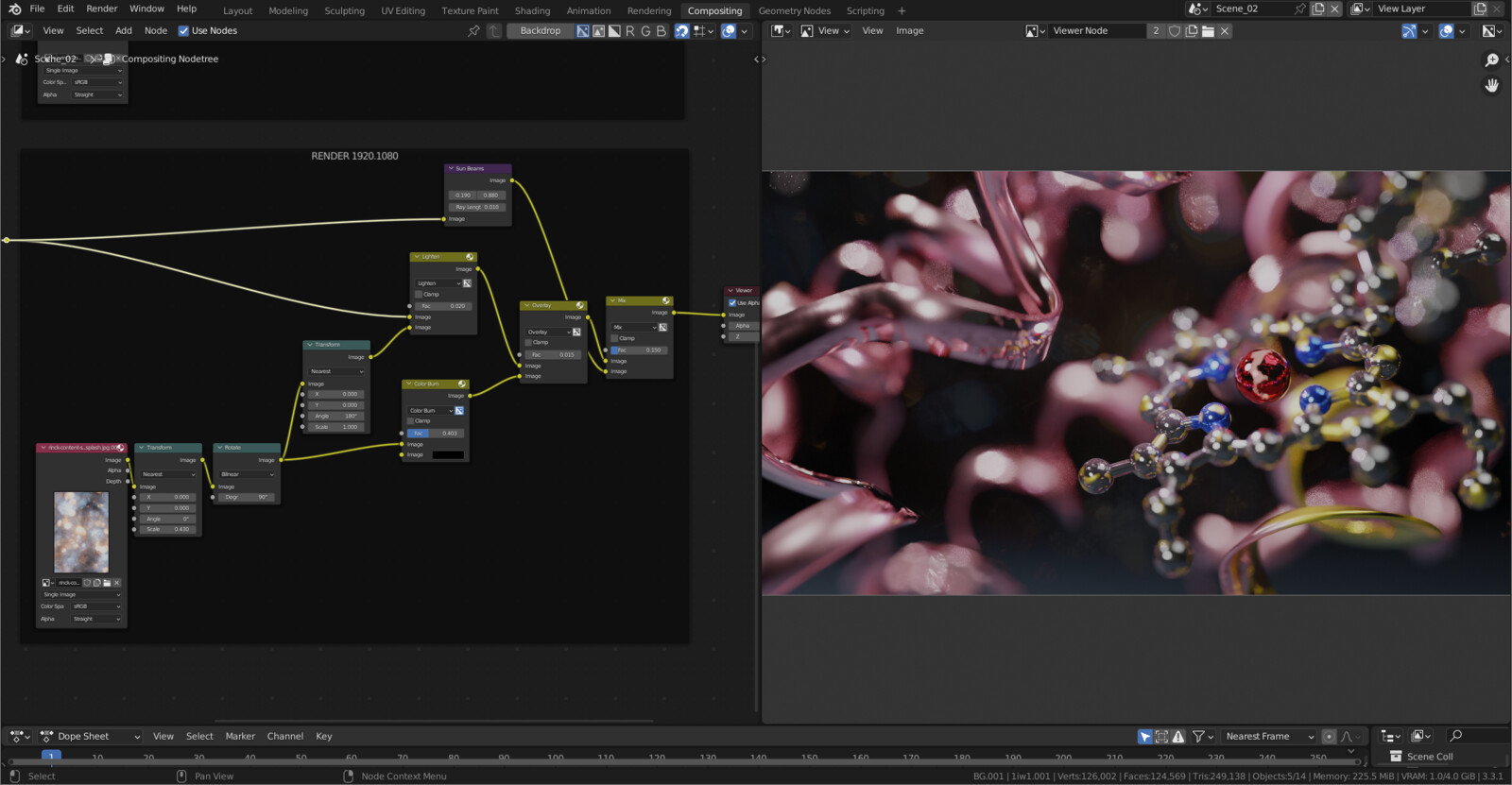Open the Image menu in image editor

click(x=910, y=31)
